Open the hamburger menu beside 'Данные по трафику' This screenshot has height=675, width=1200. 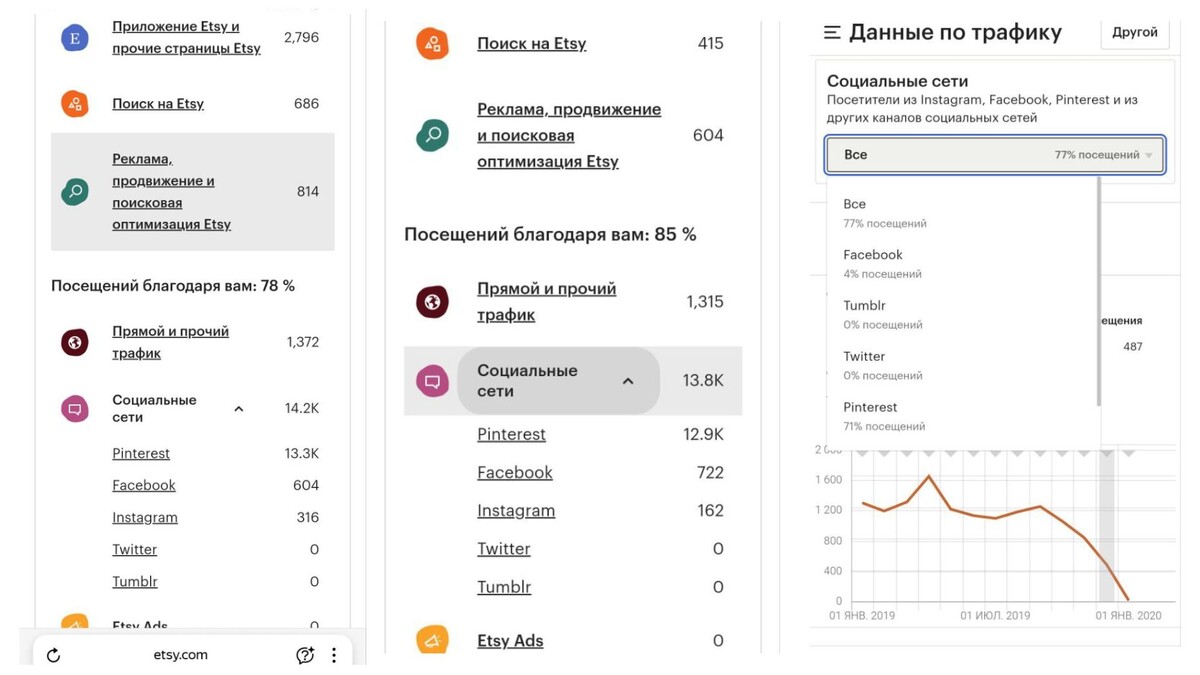(x=832, y=33)
